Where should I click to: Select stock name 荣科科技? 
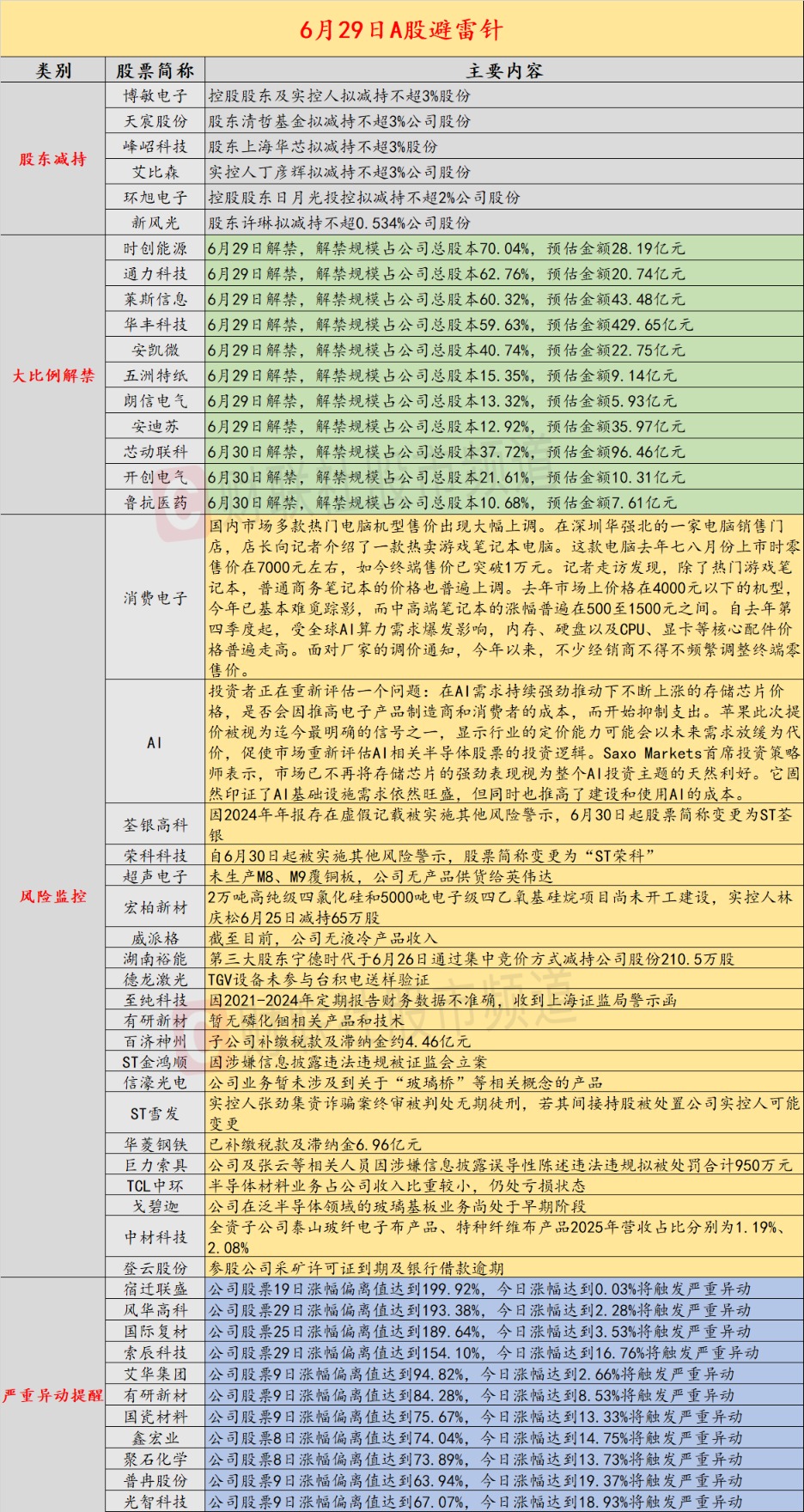[x=155, y=856]
